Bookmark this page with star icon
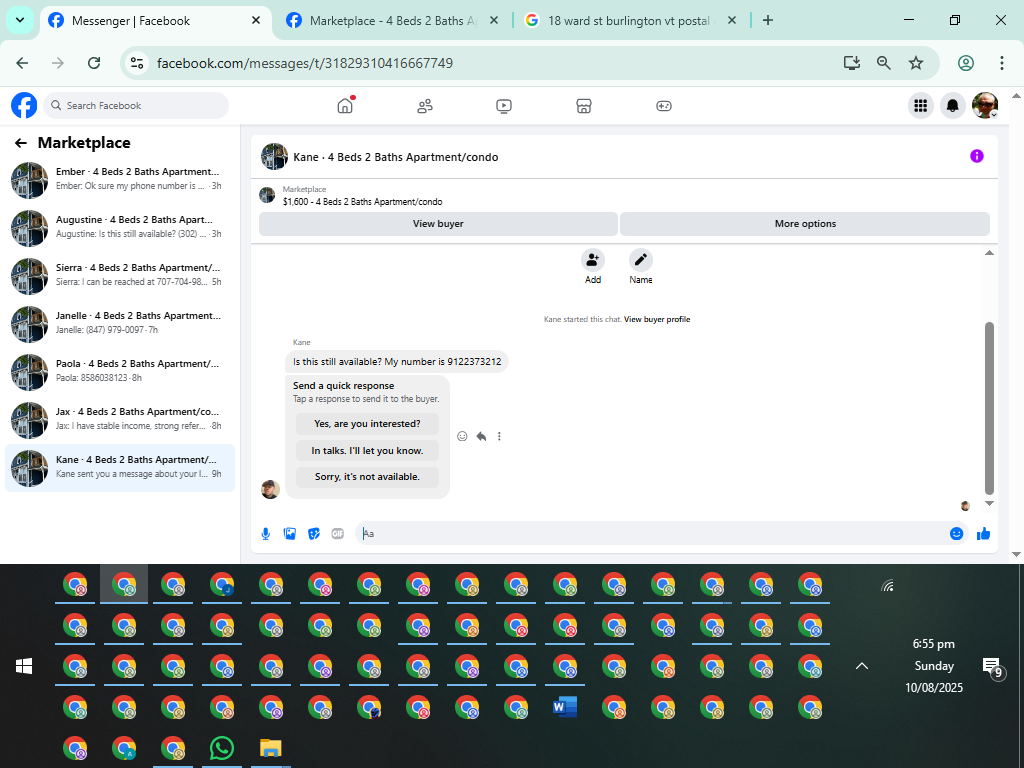Viewport: 1024px width, 768px height. 916,63
